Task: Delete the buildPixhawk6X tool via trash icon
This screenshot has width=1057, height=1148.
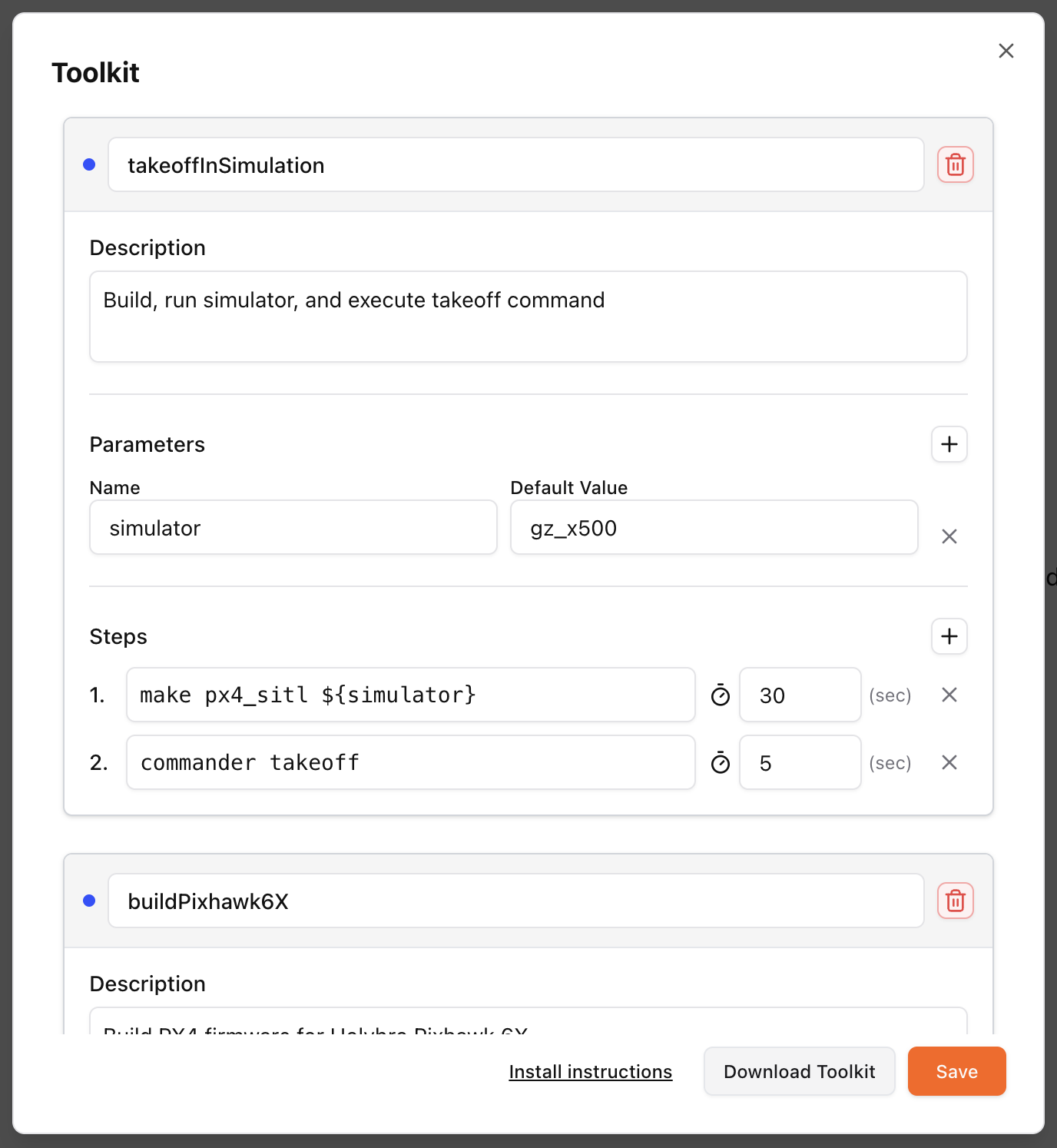Action: pos(956,901)
